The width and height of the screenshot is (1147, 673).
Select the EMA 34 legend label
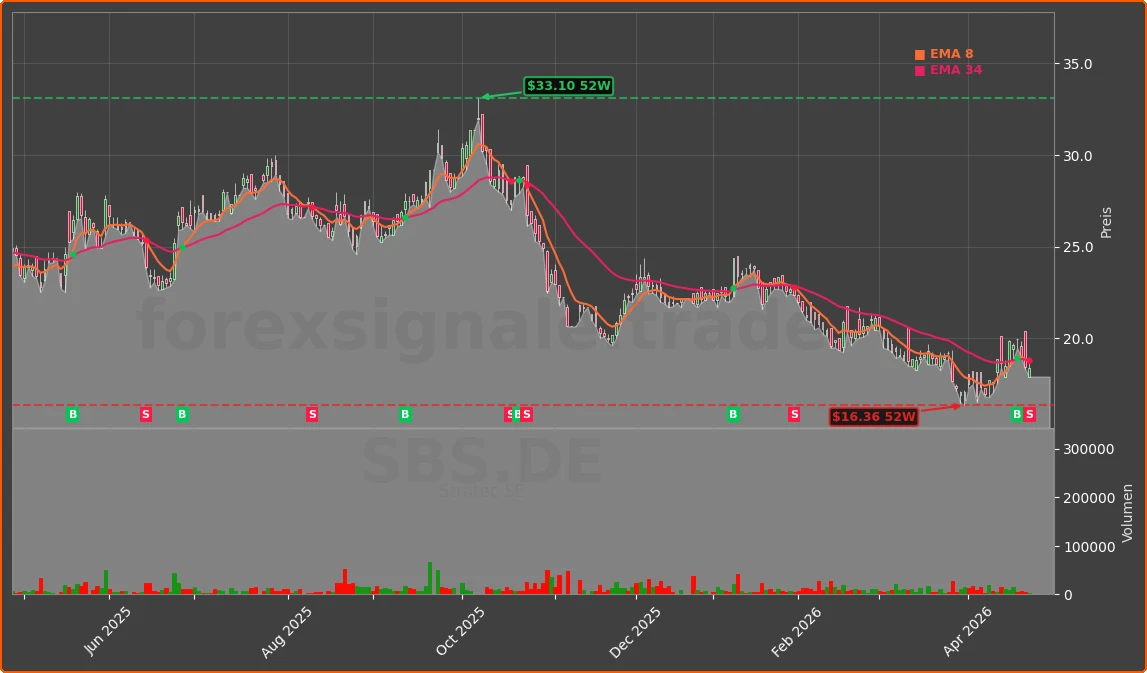[956, 70]
